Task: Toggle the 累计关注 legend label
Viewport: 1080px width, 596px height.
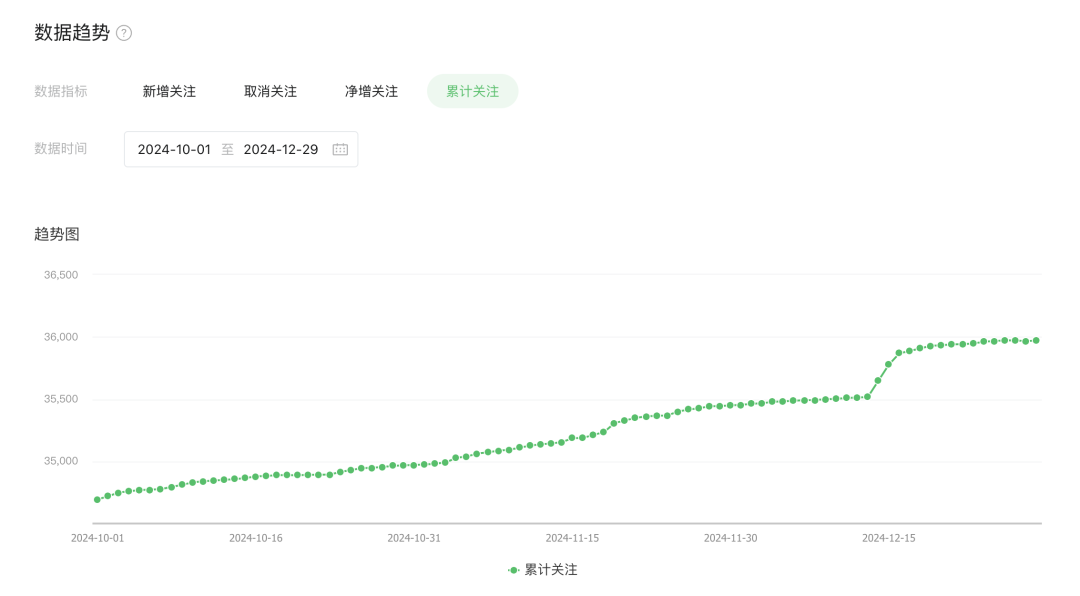Action: pyautogui.click(x=551, y=570)
